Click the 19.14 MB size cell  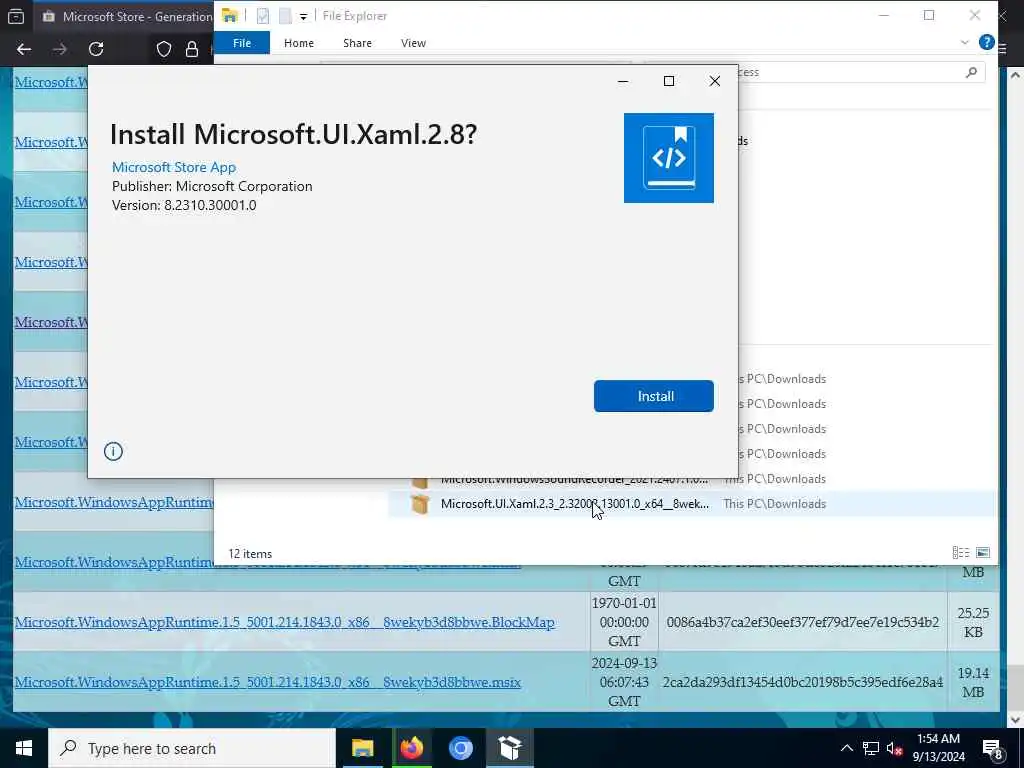(973, 682)
